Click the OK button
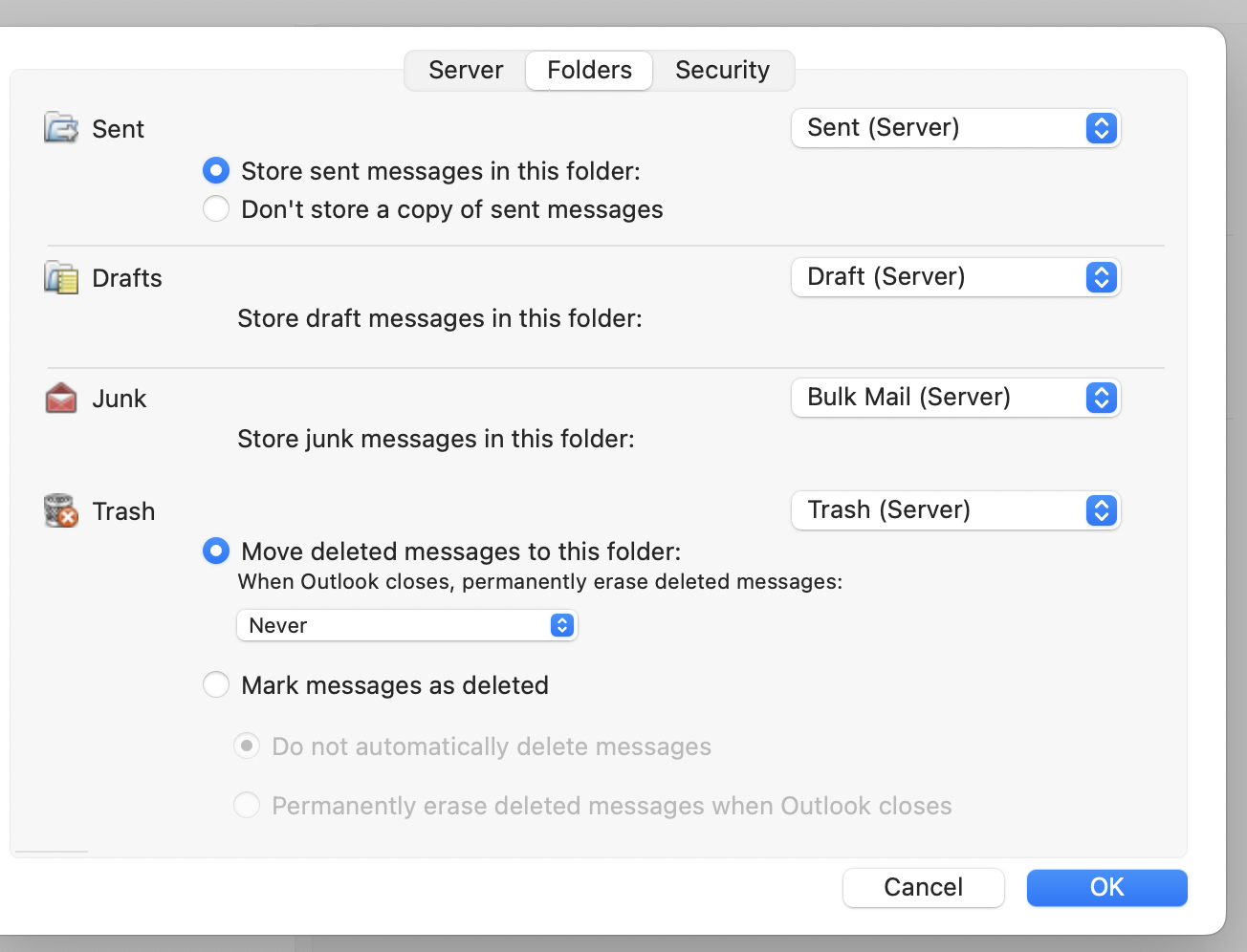 1106,887
